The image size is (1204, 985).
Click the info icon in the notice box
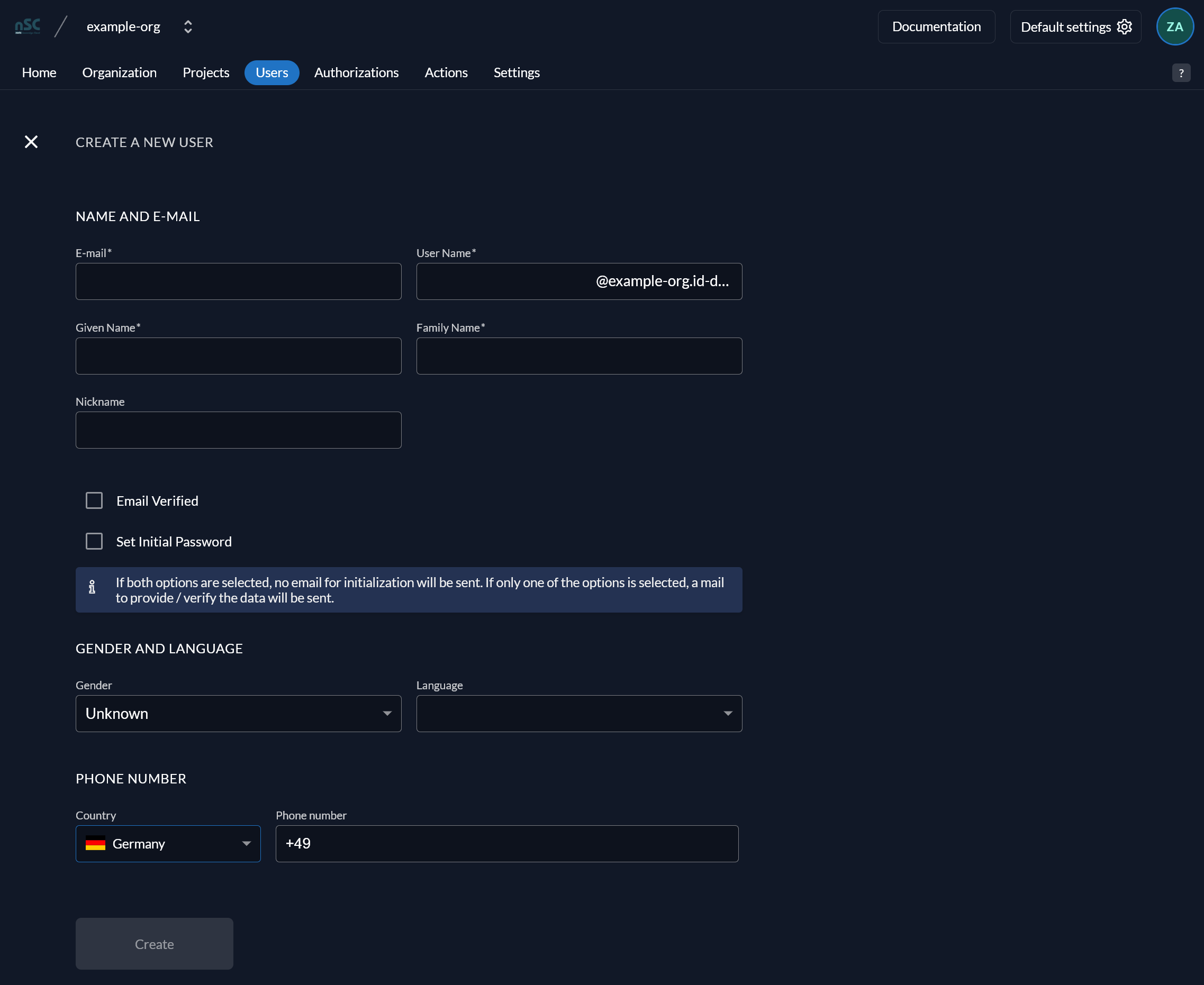coord(92,586)
